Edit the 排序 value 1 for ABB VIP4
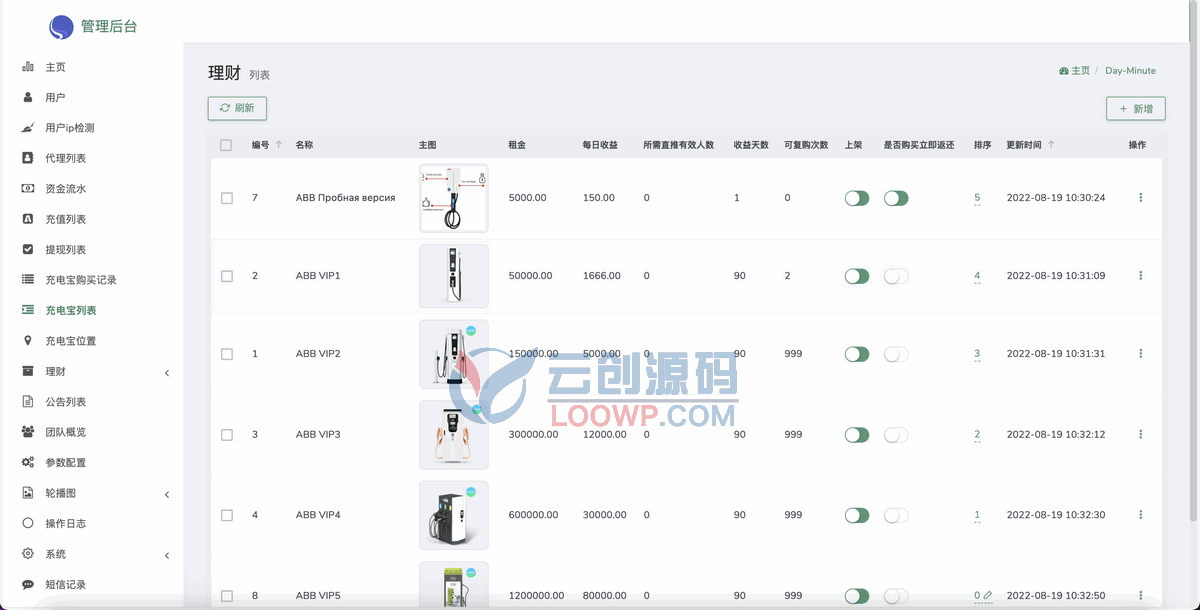 [x=977, y=515]
